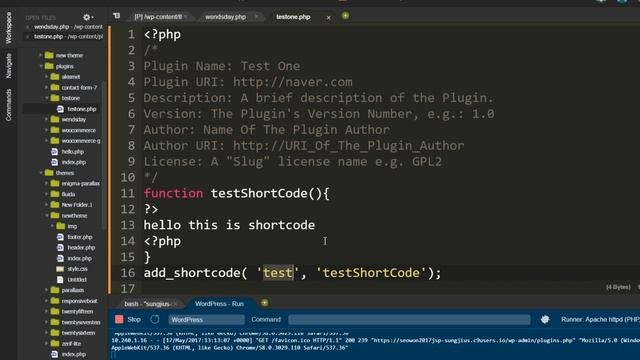Viewport: 640px width, 360px height.
Task: Click the WordPress run config name field
Action: click(x=207, y=320)
